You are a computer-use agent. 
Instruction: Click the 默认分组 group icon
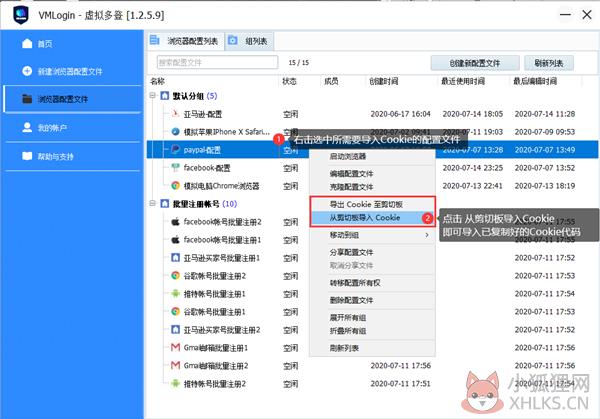(x=165, y=96)
